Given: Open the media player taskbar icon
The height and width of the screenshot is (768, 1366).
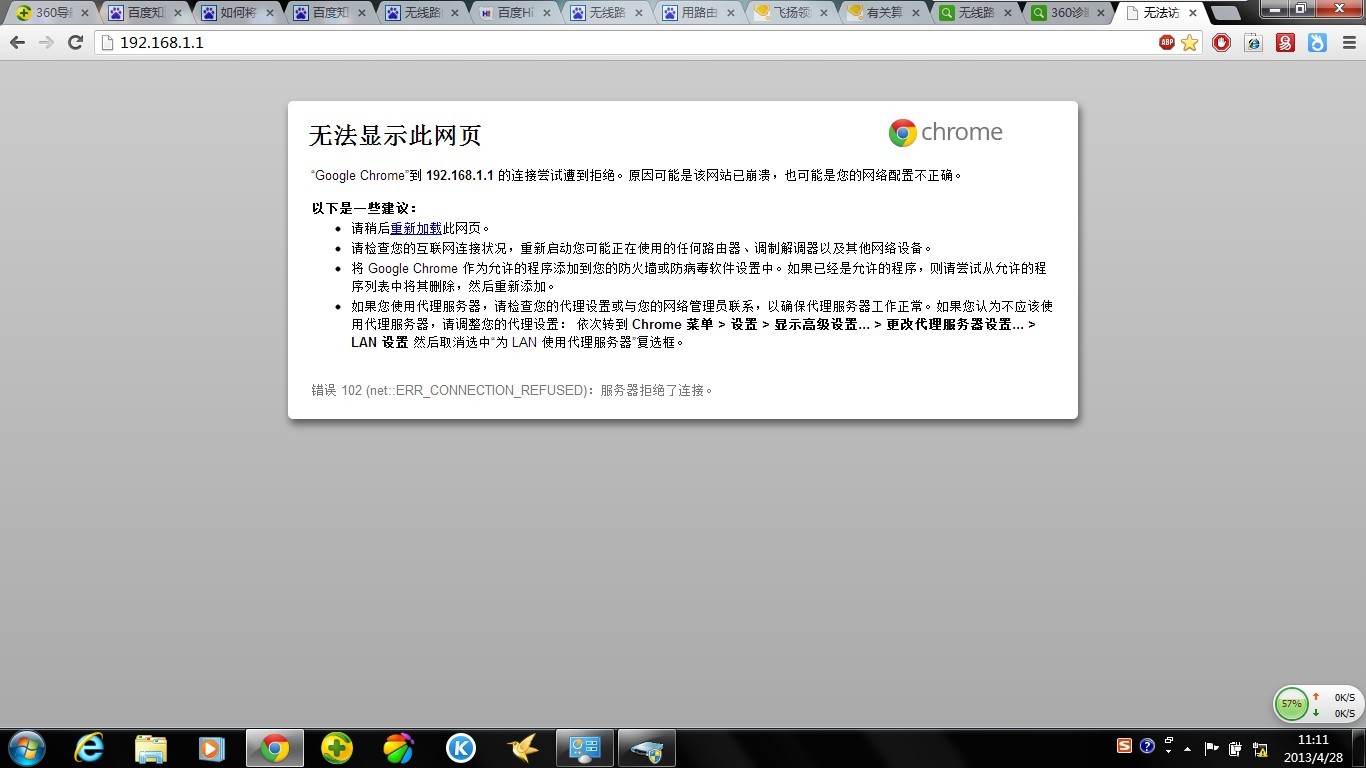Looking at the screenshot, I should 211,748.
